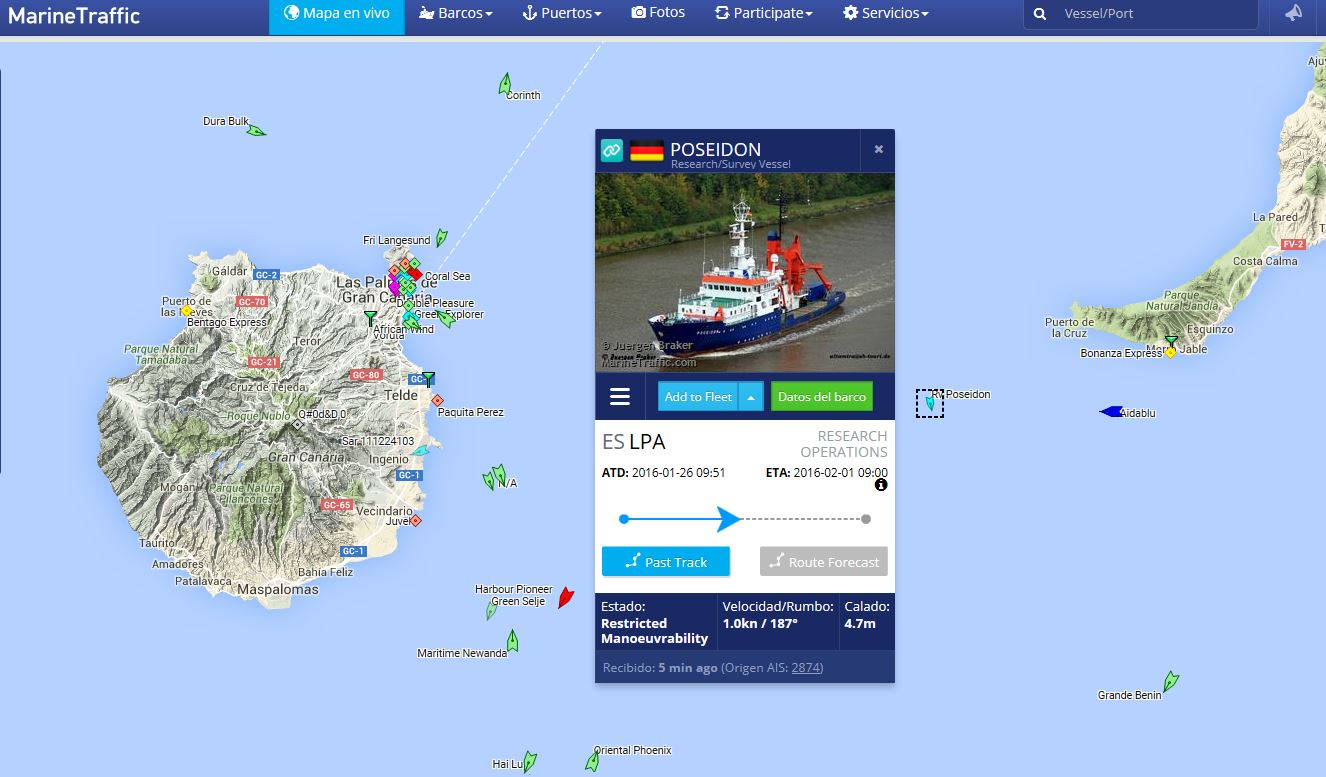Open the POSEIDON vessel photo
The image size is (1326, 777).
click(x=745, y=272)
